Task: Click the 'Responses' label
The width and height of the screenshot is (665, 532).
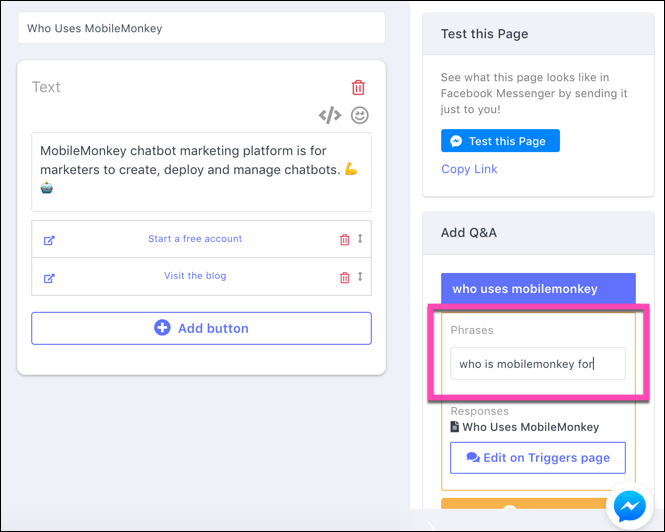Action: click(x=479, y=411)
